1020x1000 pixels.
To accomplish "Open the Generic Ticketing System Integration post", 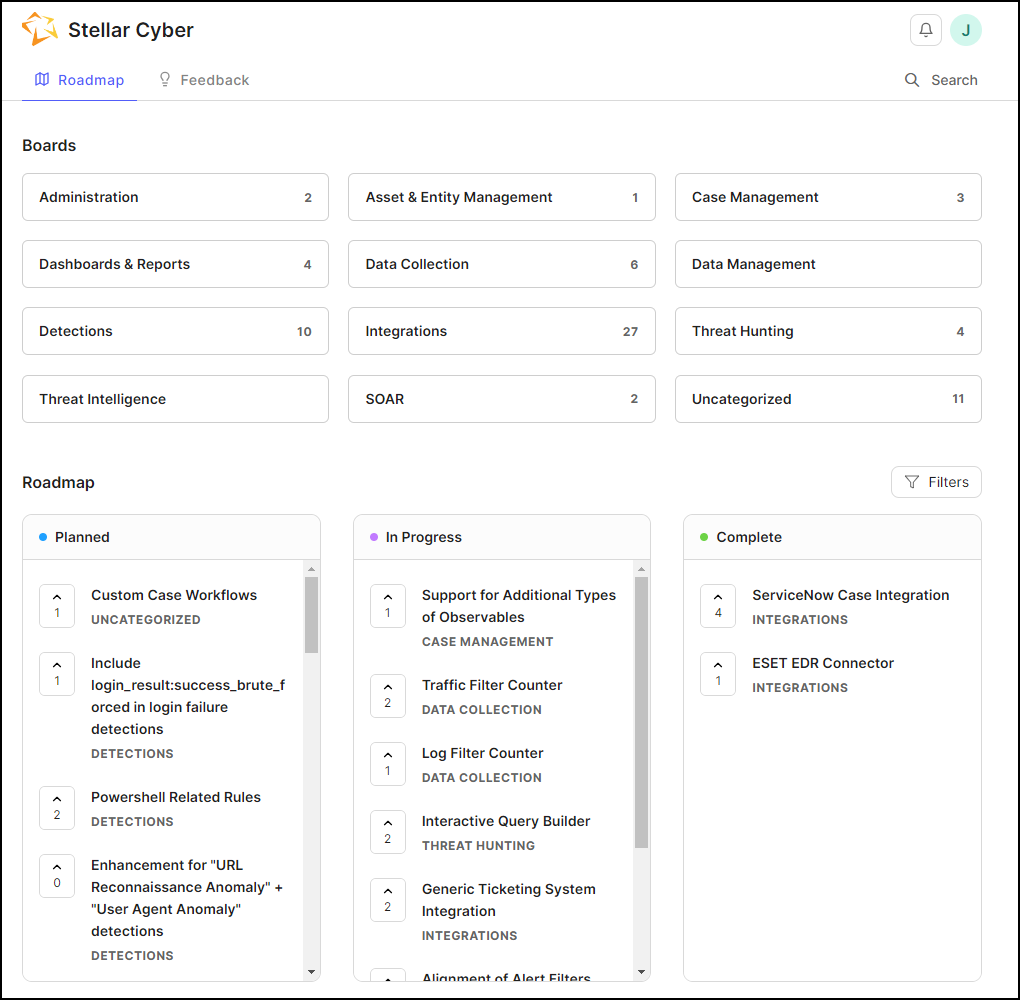I will click(x=508, y=900).
